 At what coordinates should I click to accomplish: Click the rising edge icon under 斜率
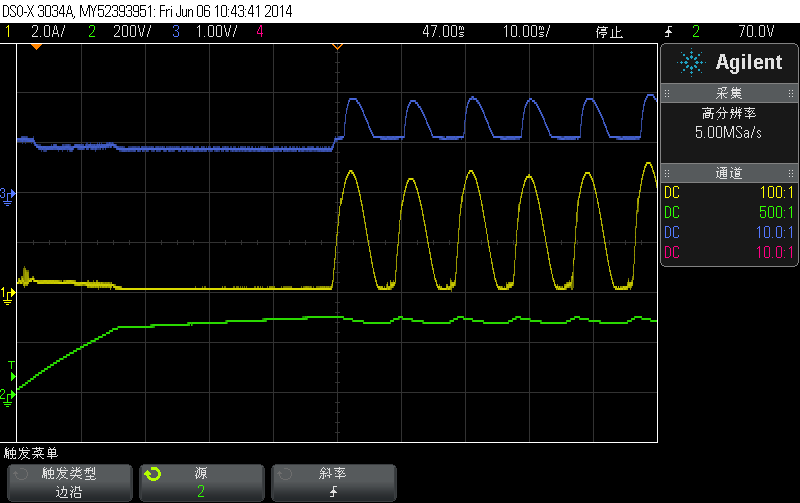pyautogui.click(x=334, y=491)
